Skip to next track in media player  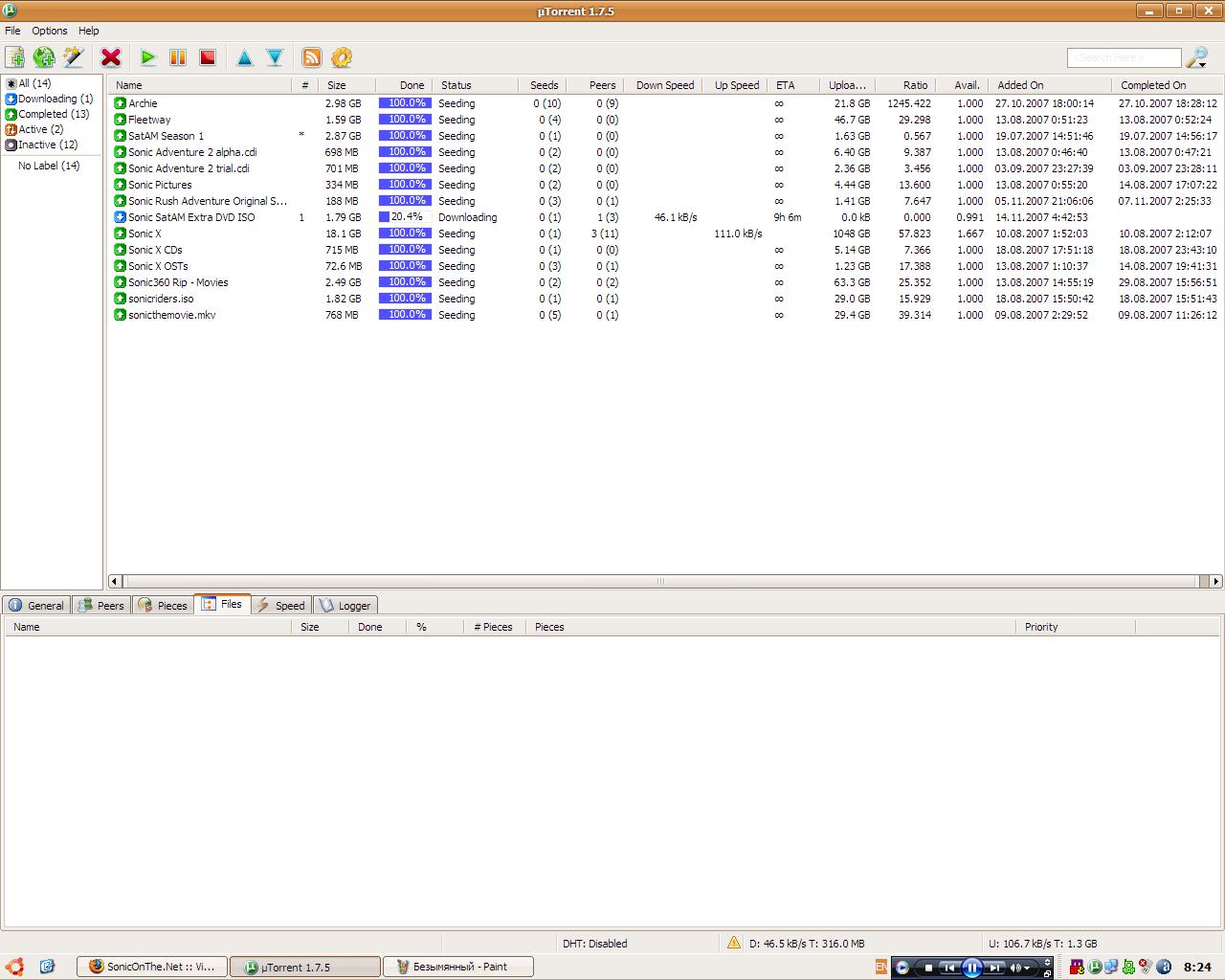pyautogui.click(x=994, y=968)
